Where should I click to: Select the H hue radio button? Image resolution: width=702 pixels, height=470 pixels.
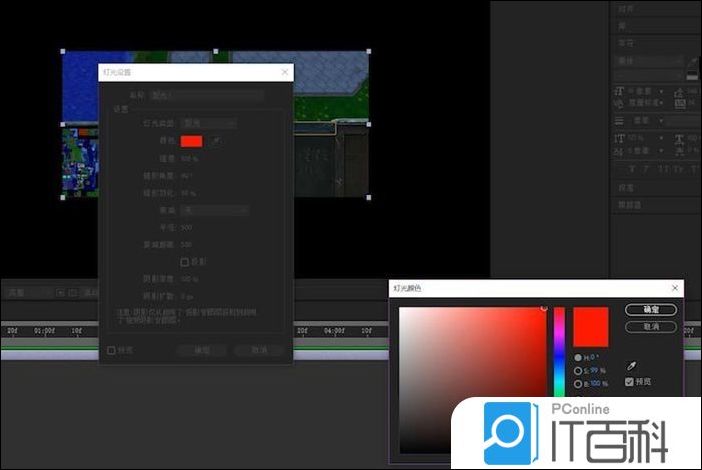click(x=578, y=358)
